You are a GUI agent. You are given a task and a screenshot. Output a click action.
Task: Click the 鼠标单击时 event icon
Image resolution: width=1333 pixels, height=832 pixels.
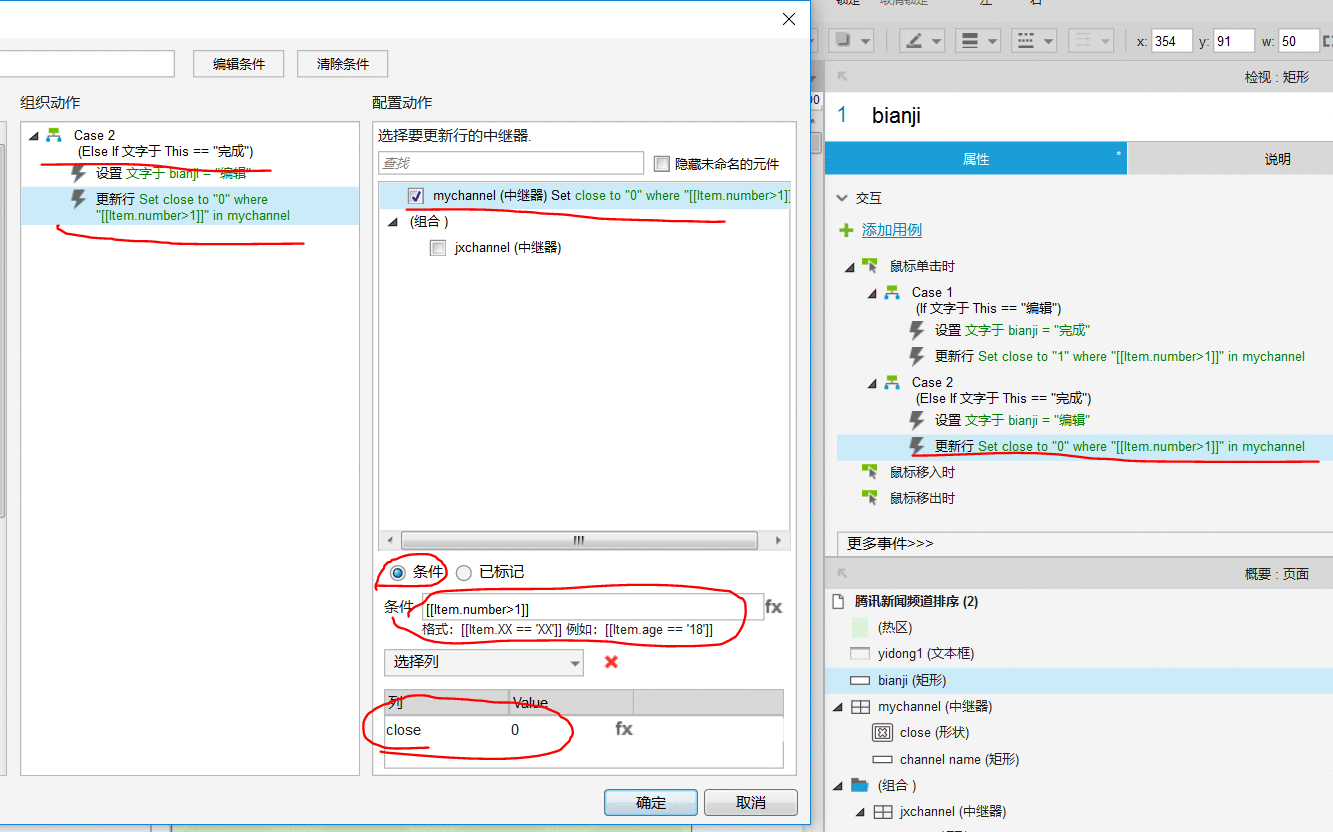point(870,266)
